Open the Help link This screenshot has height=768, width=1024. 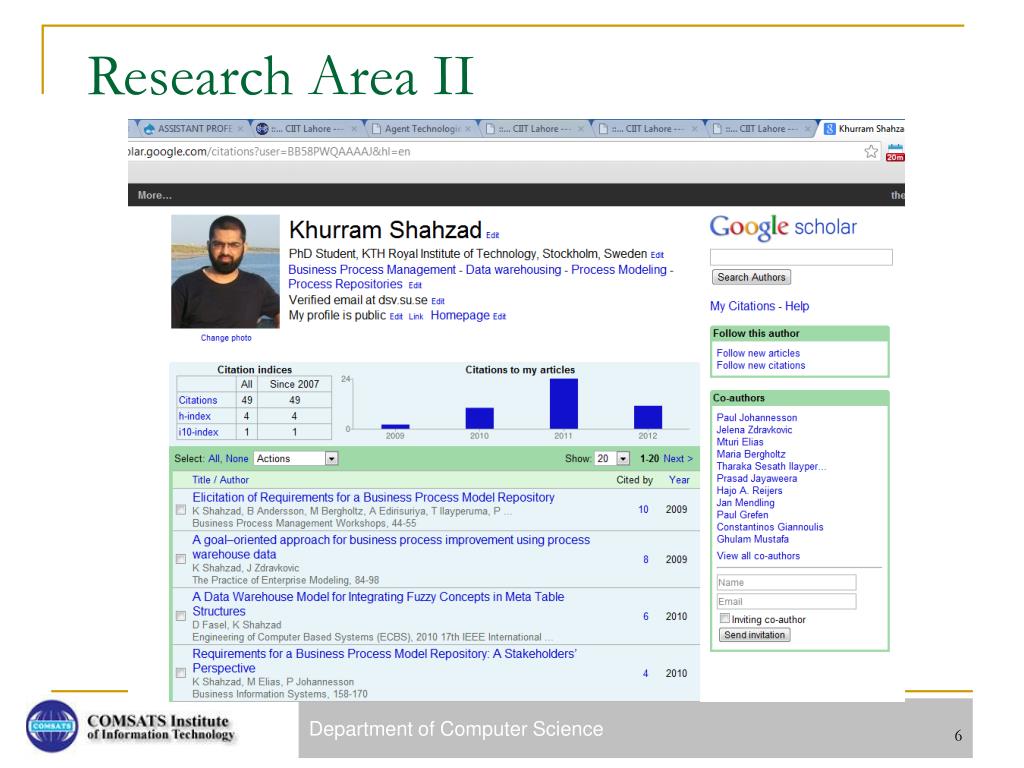(x=797, y=306)
